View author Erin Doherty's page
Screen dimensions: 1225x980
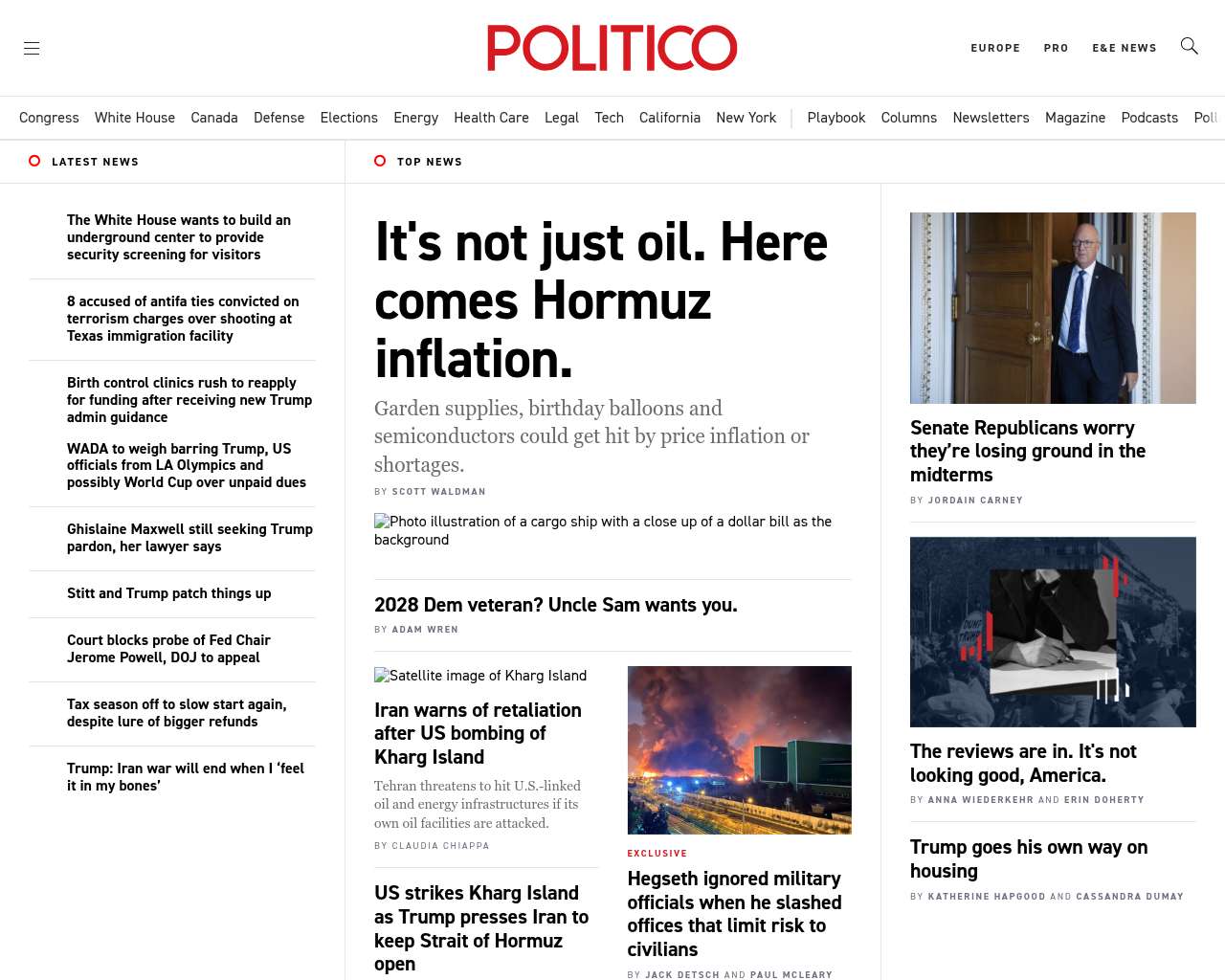click(x=1104, y=800)
